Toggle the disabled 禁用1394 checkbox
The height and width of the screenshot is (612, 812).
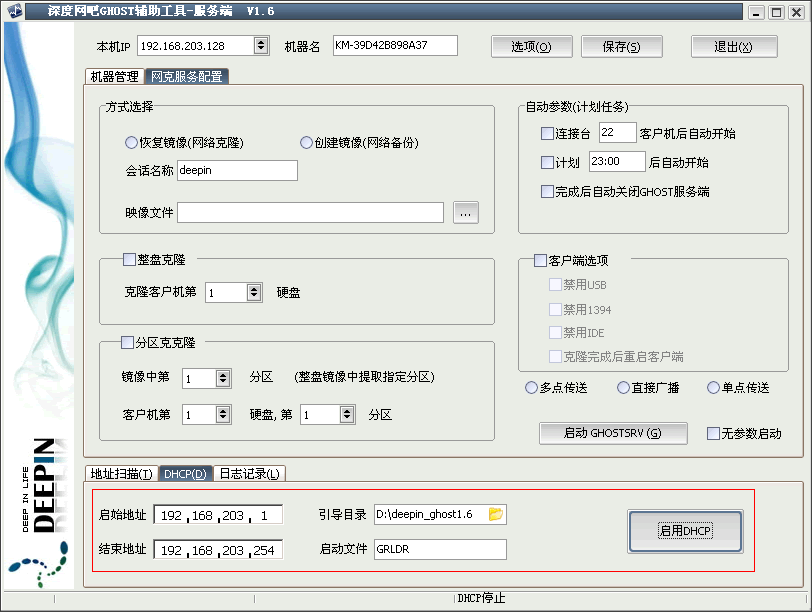[555, 310]
